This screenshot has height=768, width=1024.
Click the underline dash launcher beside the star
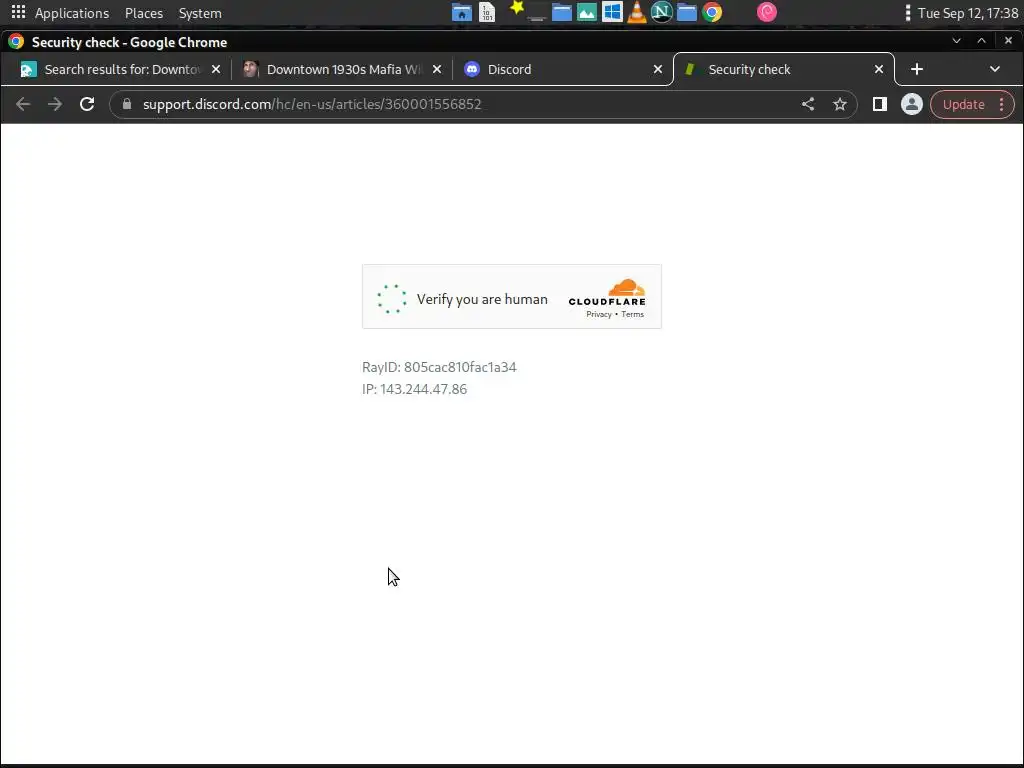coord(537,18)
